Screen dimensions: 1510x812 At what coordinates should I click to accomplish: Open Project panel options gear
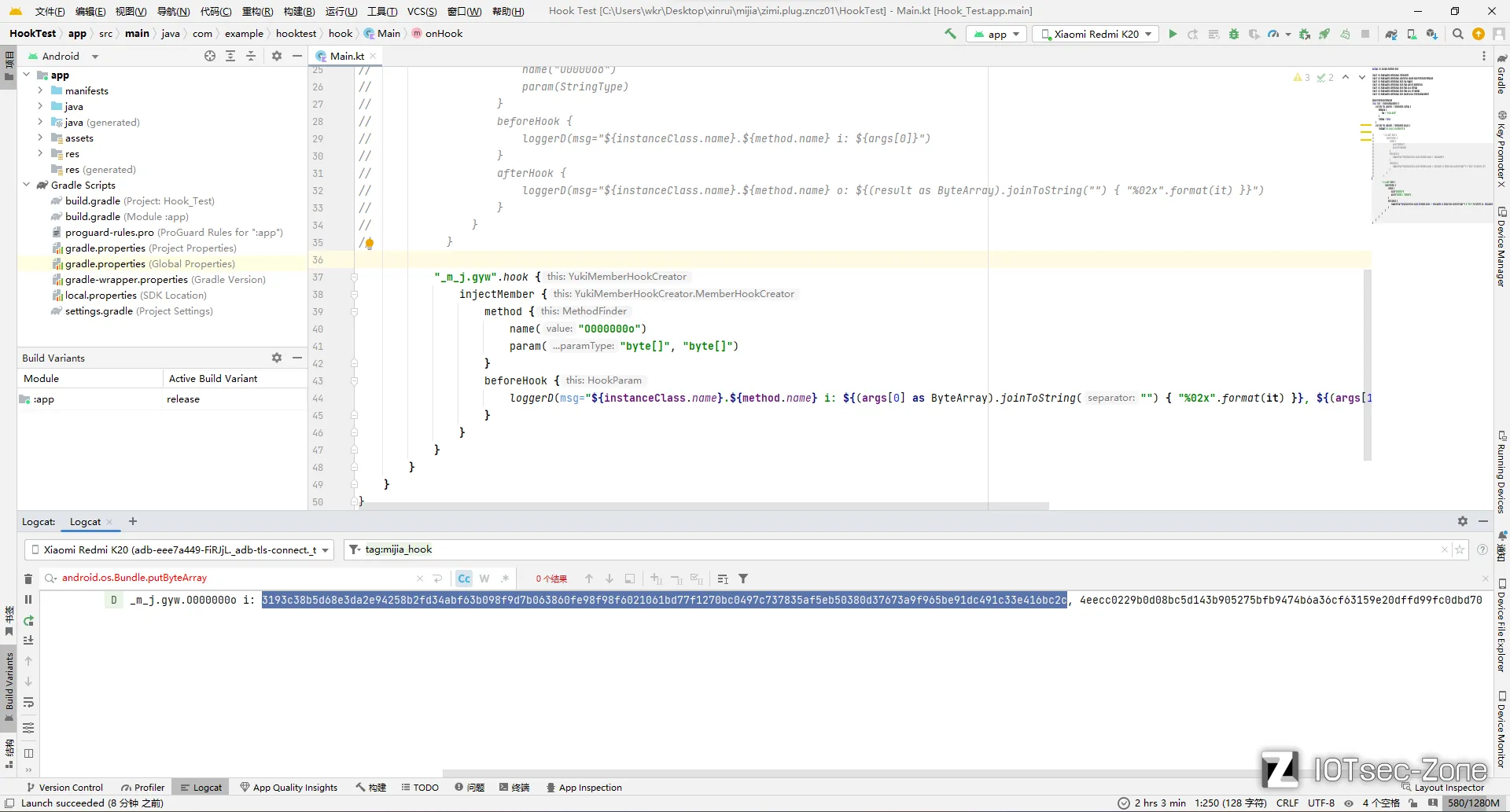277,56
